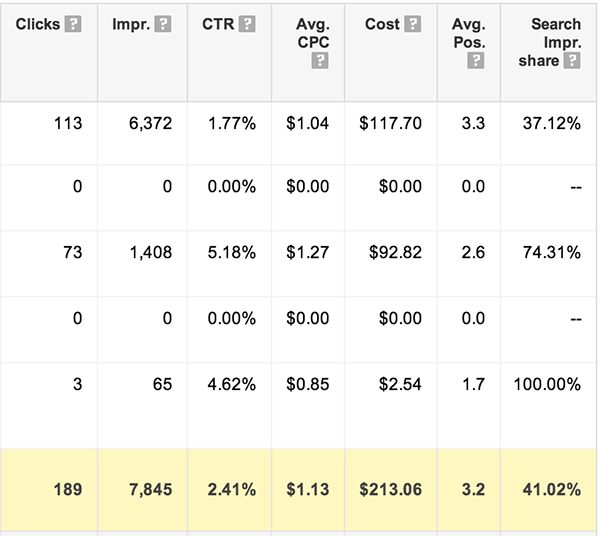
Task: Click the 2.6 average position value
Action: 473,253
